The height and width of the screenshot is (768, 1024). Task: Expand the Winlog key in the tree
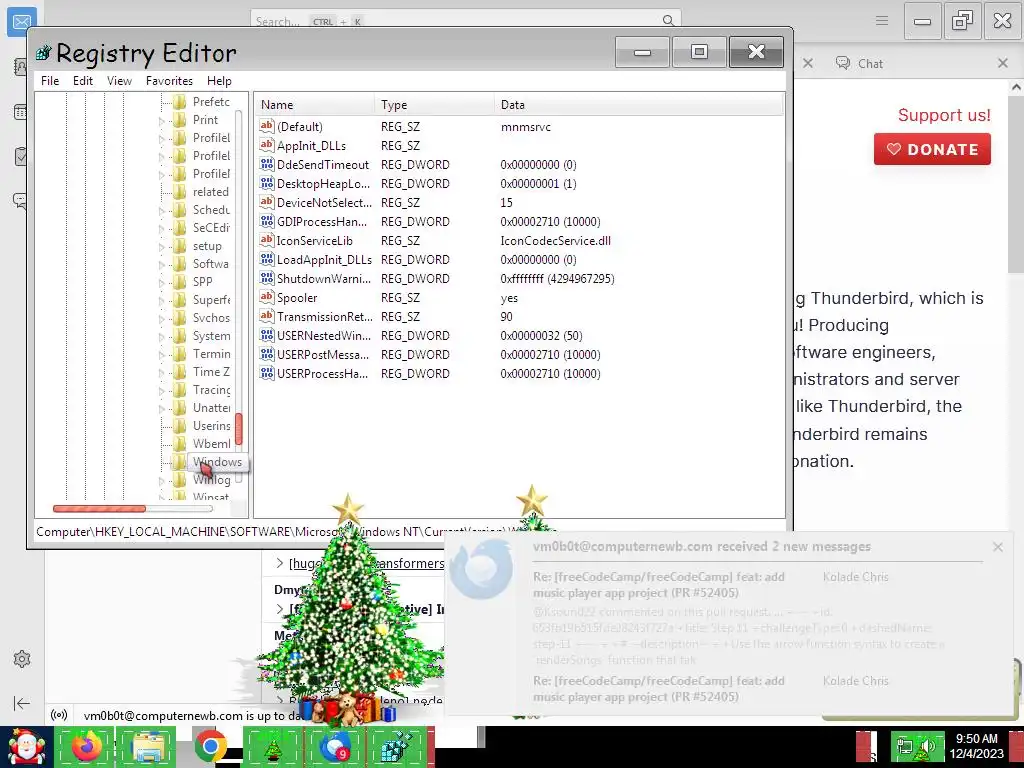[162, 481]
